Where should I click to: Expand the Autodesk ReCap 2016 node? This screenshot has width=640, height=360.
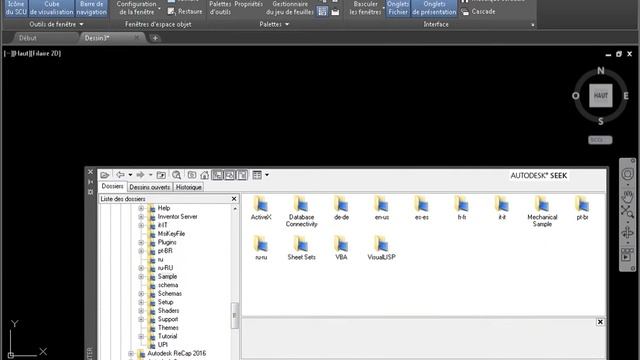(x=131, y=354)
